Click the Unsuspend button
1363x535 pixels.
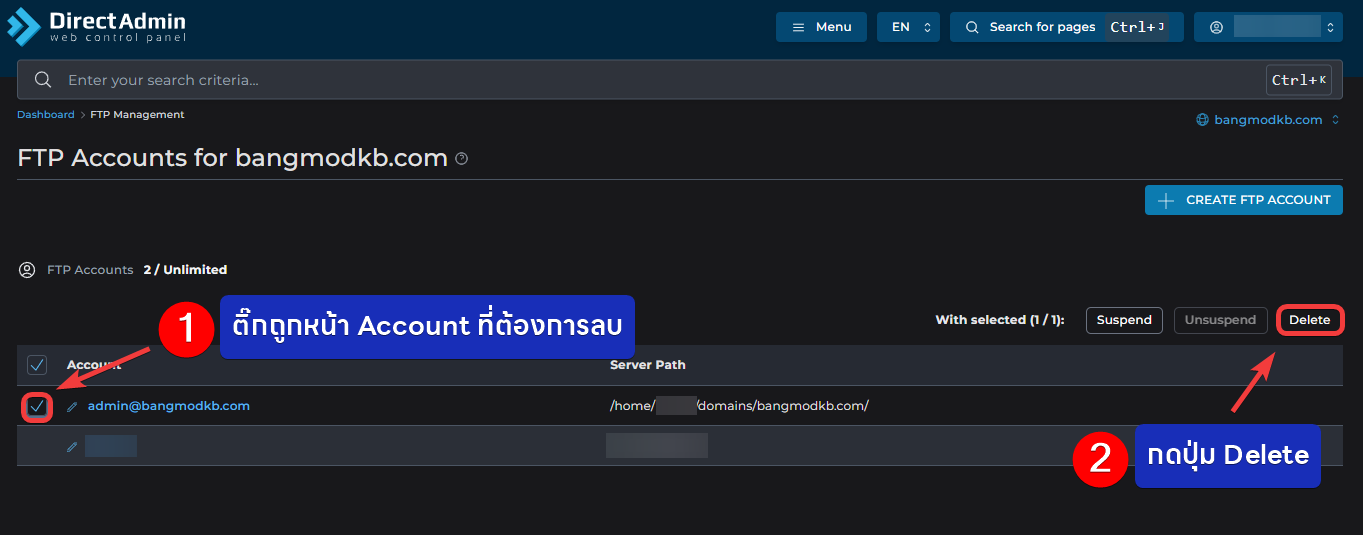(1220, 320)
